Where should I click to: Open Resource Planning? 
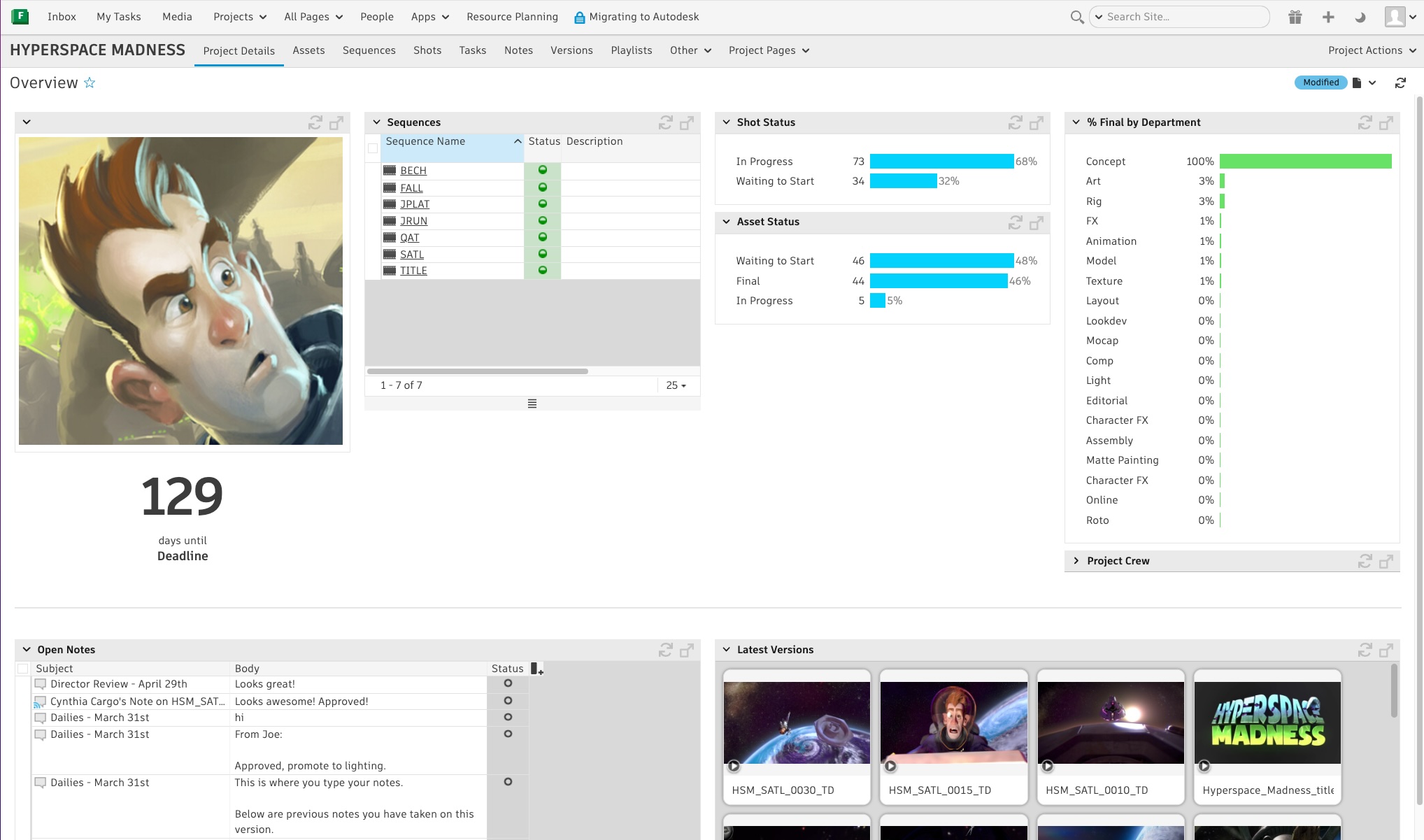pos(513,17)
